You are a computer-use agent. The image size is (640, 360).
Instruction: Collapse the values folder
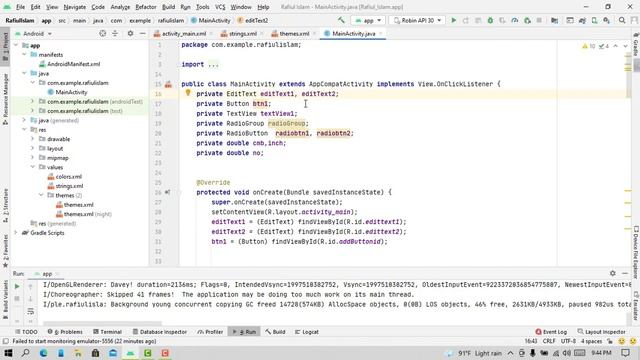(33, 167)
